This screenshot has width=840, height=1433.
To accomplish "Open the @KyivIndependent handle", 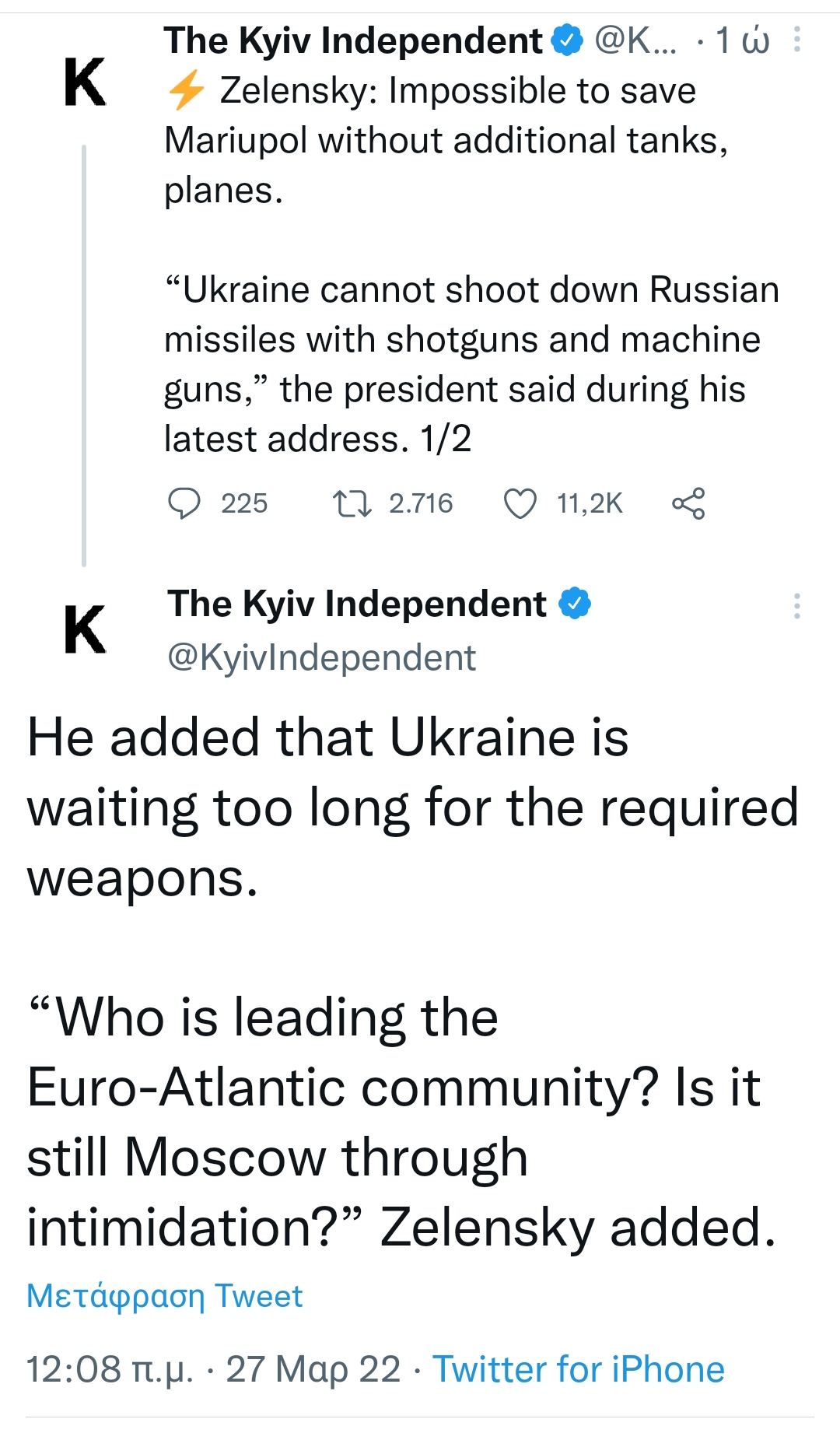I will 321,657.
